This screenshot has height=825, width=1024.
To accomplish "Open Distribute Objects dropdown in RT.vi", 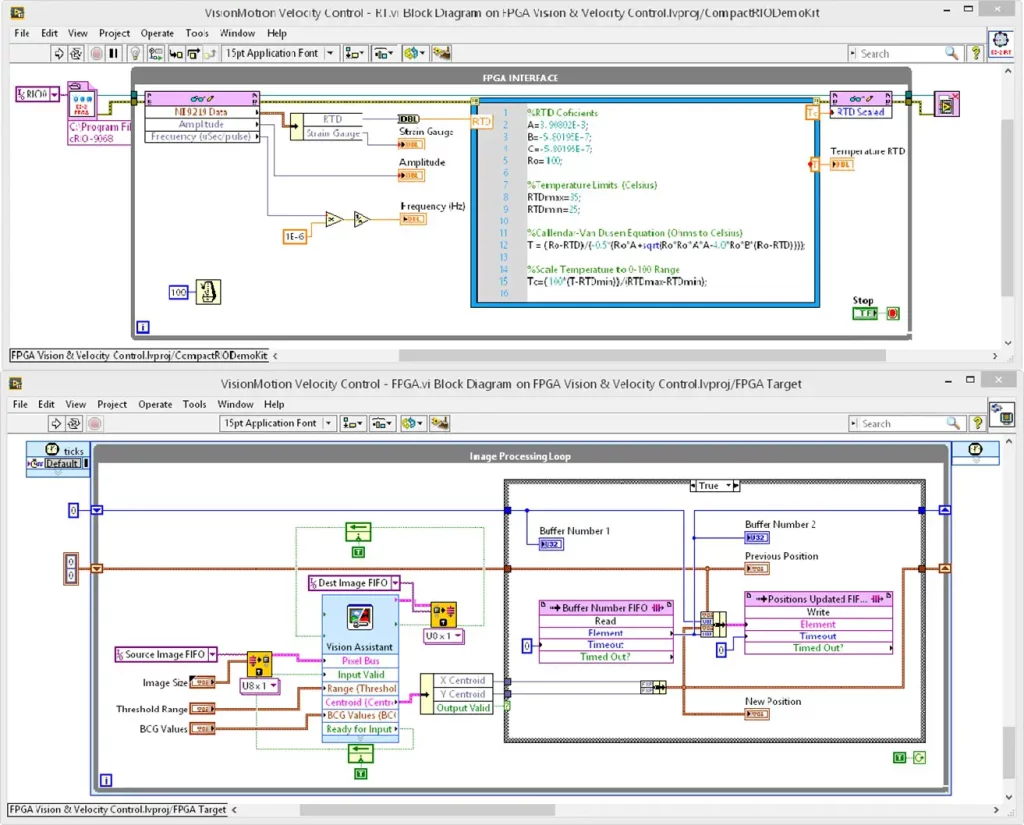I will pos(383,54).
